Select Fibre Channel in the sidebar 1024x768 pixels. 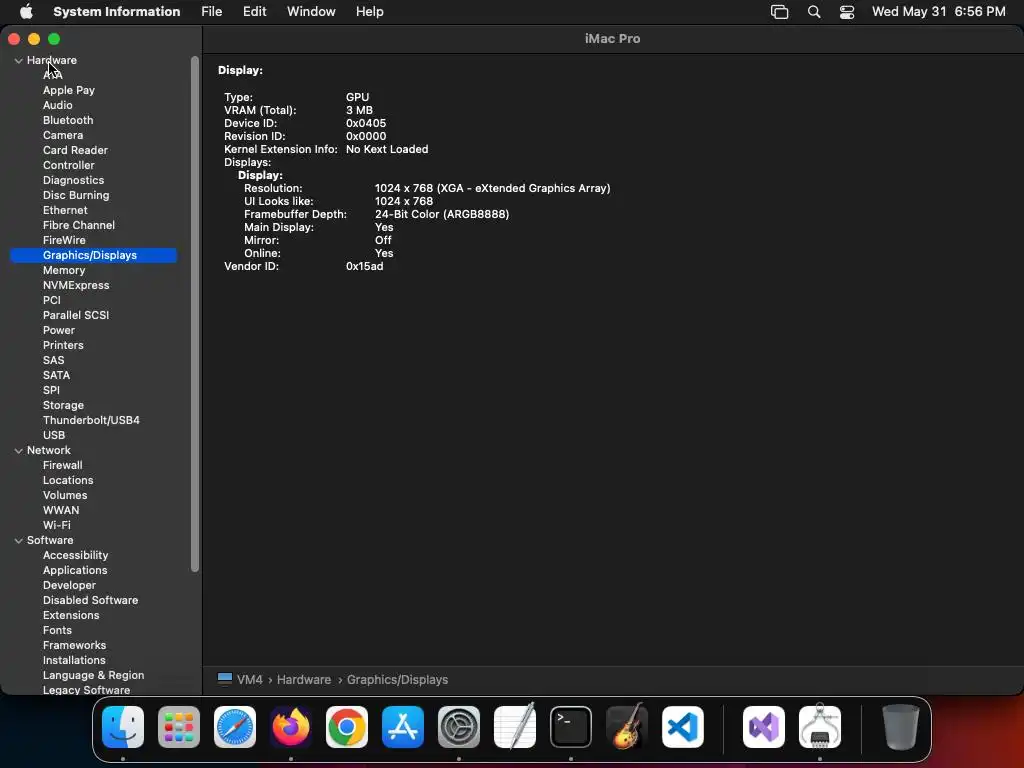(x=78, y=225)
